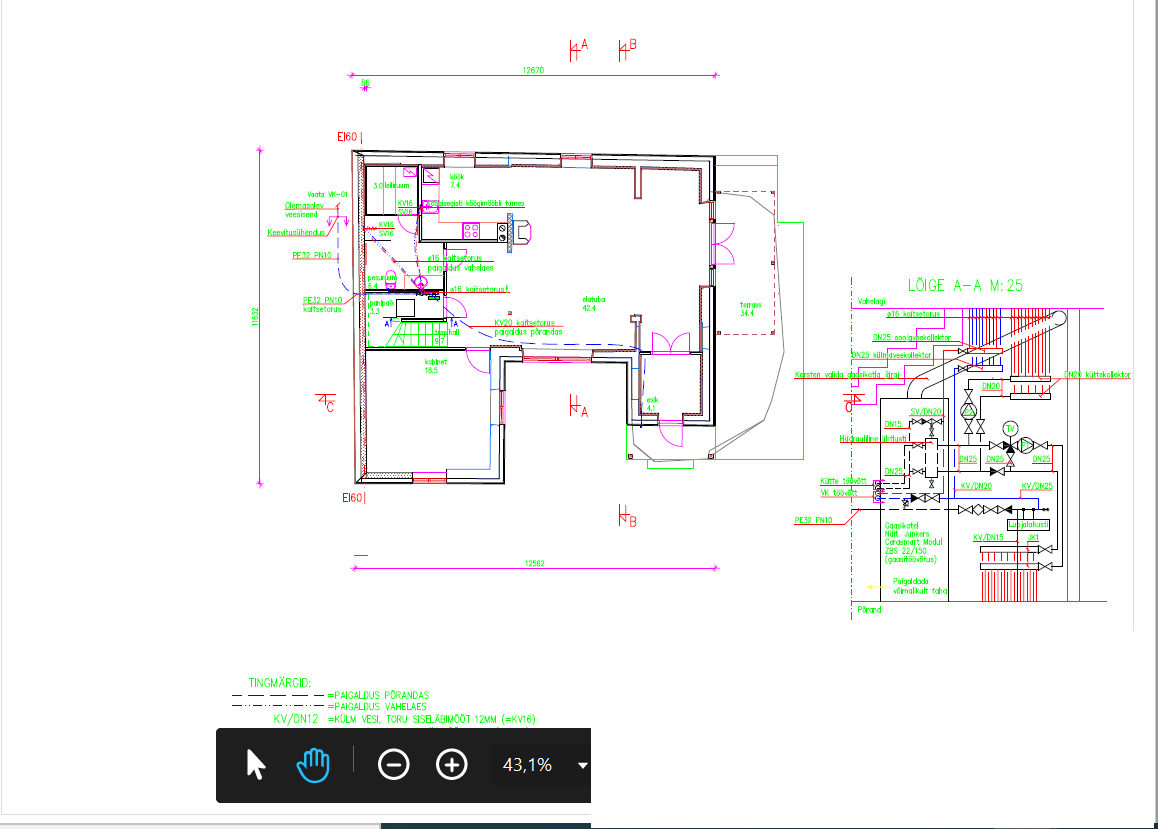The height and width of the screenshot is (829, 1158).
Task: Open the zoom level dropdown arrow
Action: (x=582, y=766)
